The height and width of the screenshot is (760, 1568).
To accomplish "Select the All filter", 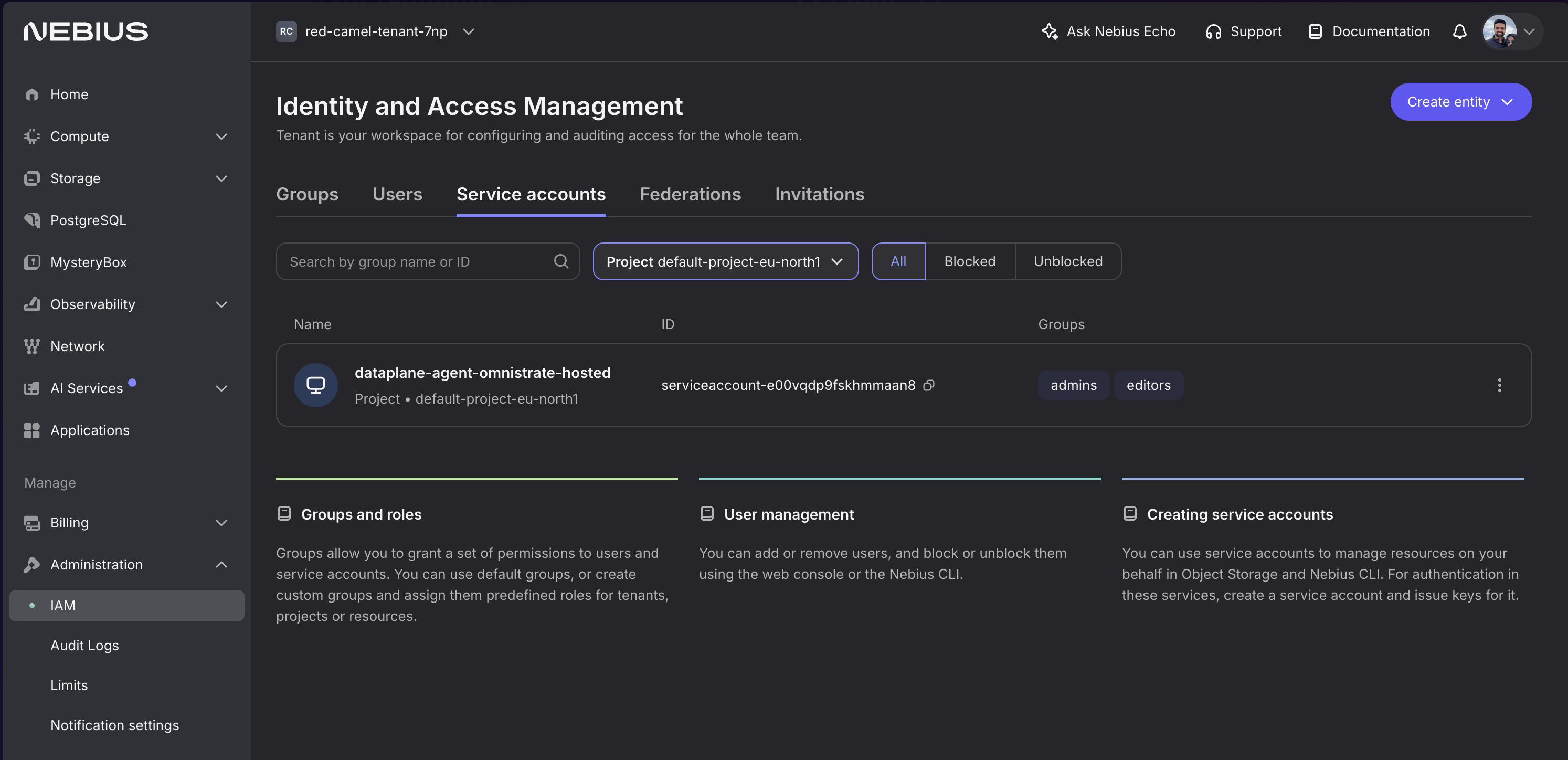I will [x=898, y=261].
